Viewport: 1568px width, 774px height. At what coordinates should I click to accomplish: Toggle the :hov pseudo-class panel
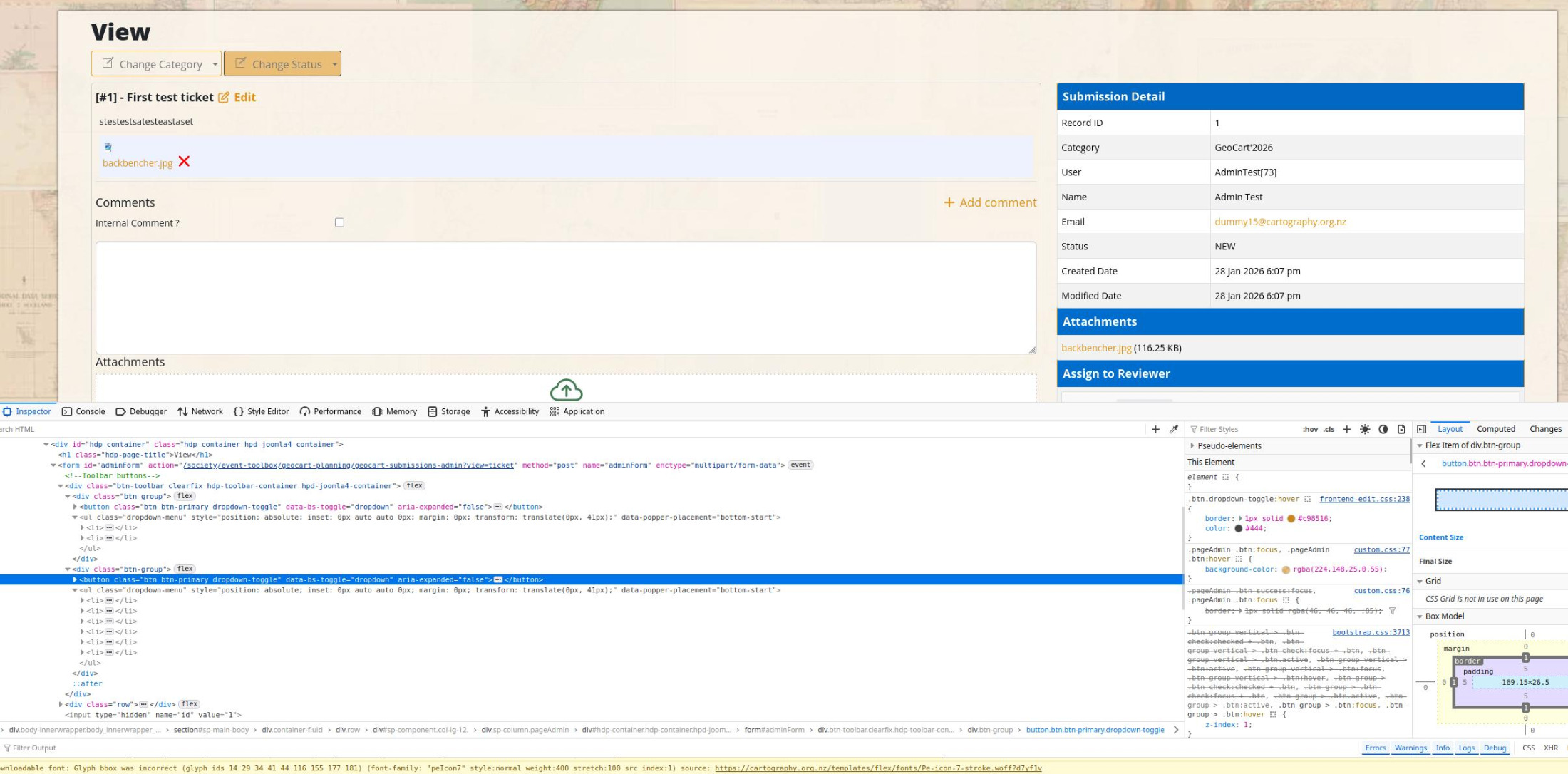click(1310, 429)
